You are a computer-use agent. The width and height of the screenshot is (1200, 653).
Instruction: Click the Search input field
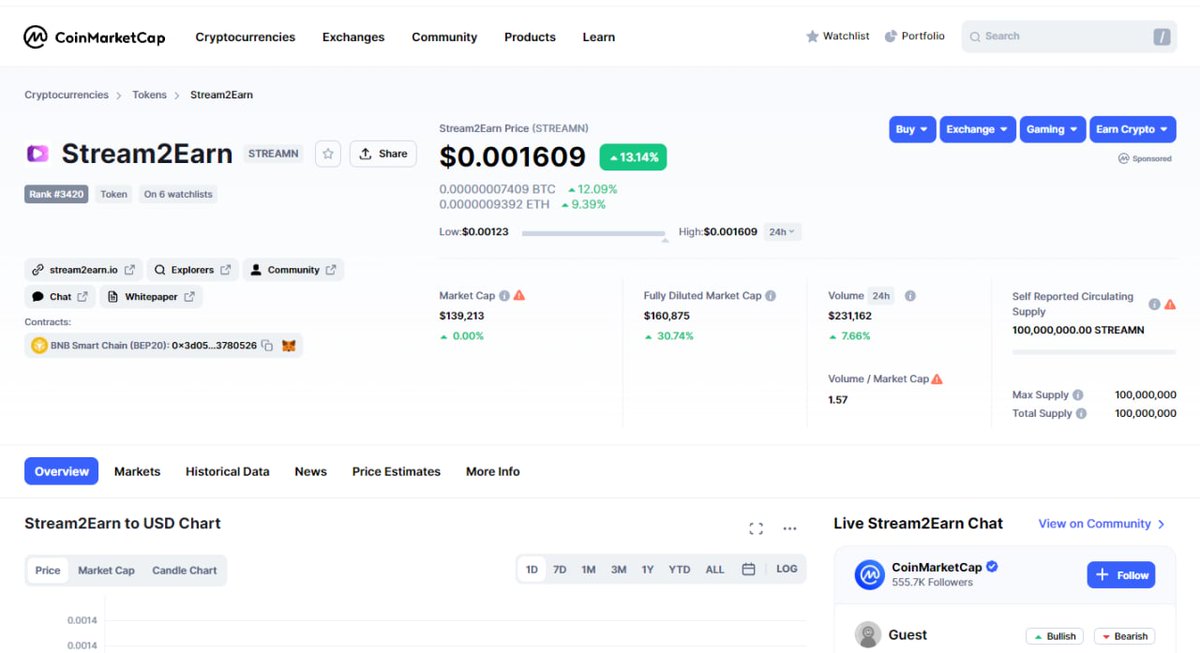tap(1069, 37)
